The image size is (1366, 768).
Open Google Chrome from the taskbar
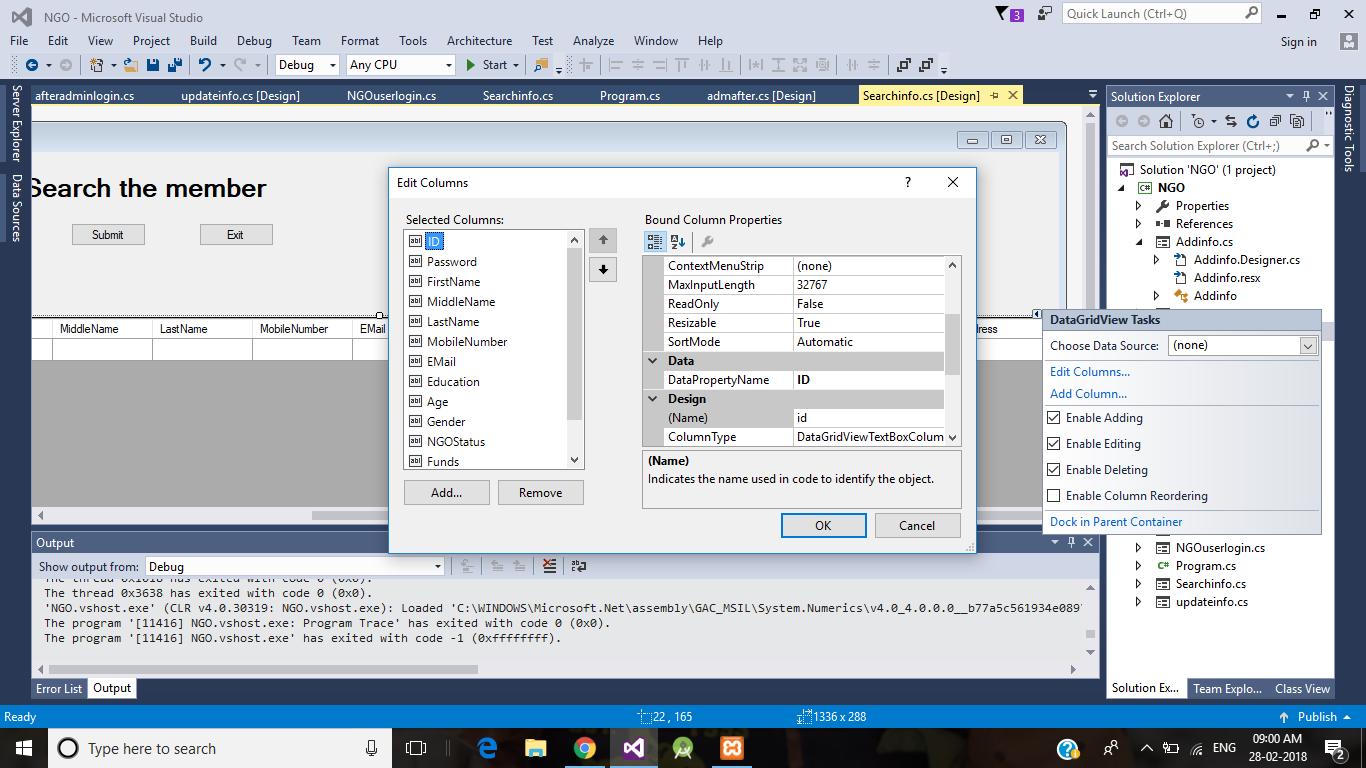point(585,748)
